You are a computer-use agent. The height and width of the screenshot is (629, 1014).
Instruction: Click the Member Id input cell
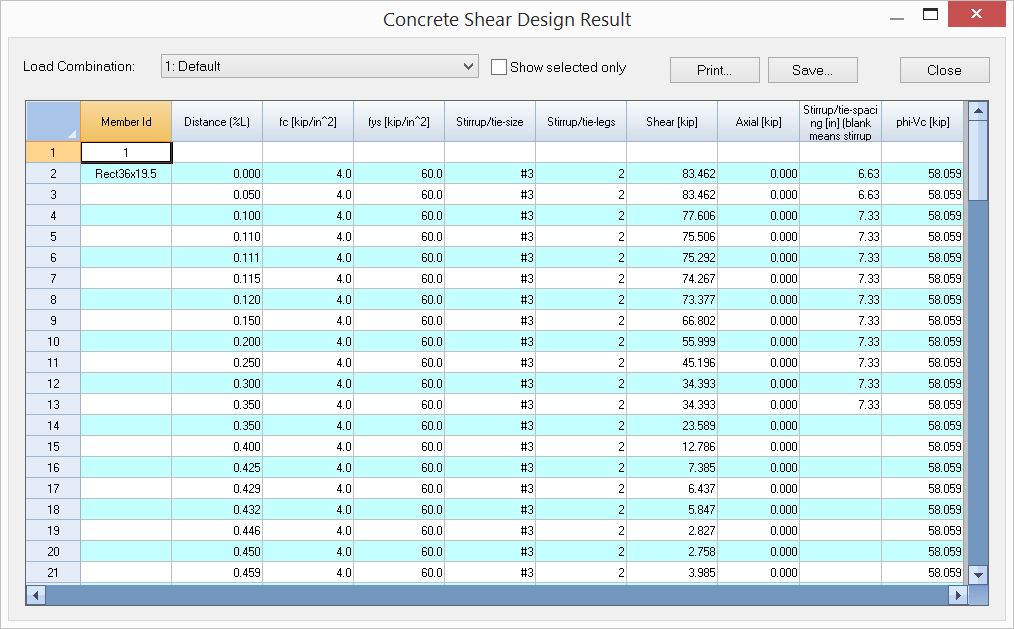[125, 152]
